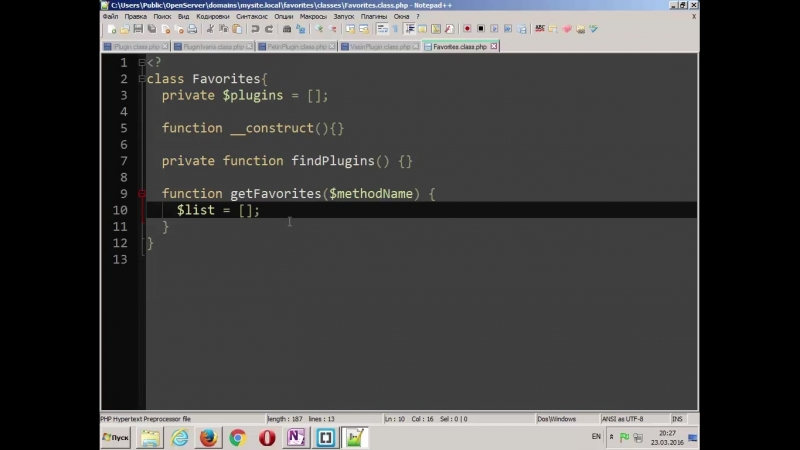This screenshot has height=450, width=800.
Task: Click the __construct function name
Action: click(272, 128)
